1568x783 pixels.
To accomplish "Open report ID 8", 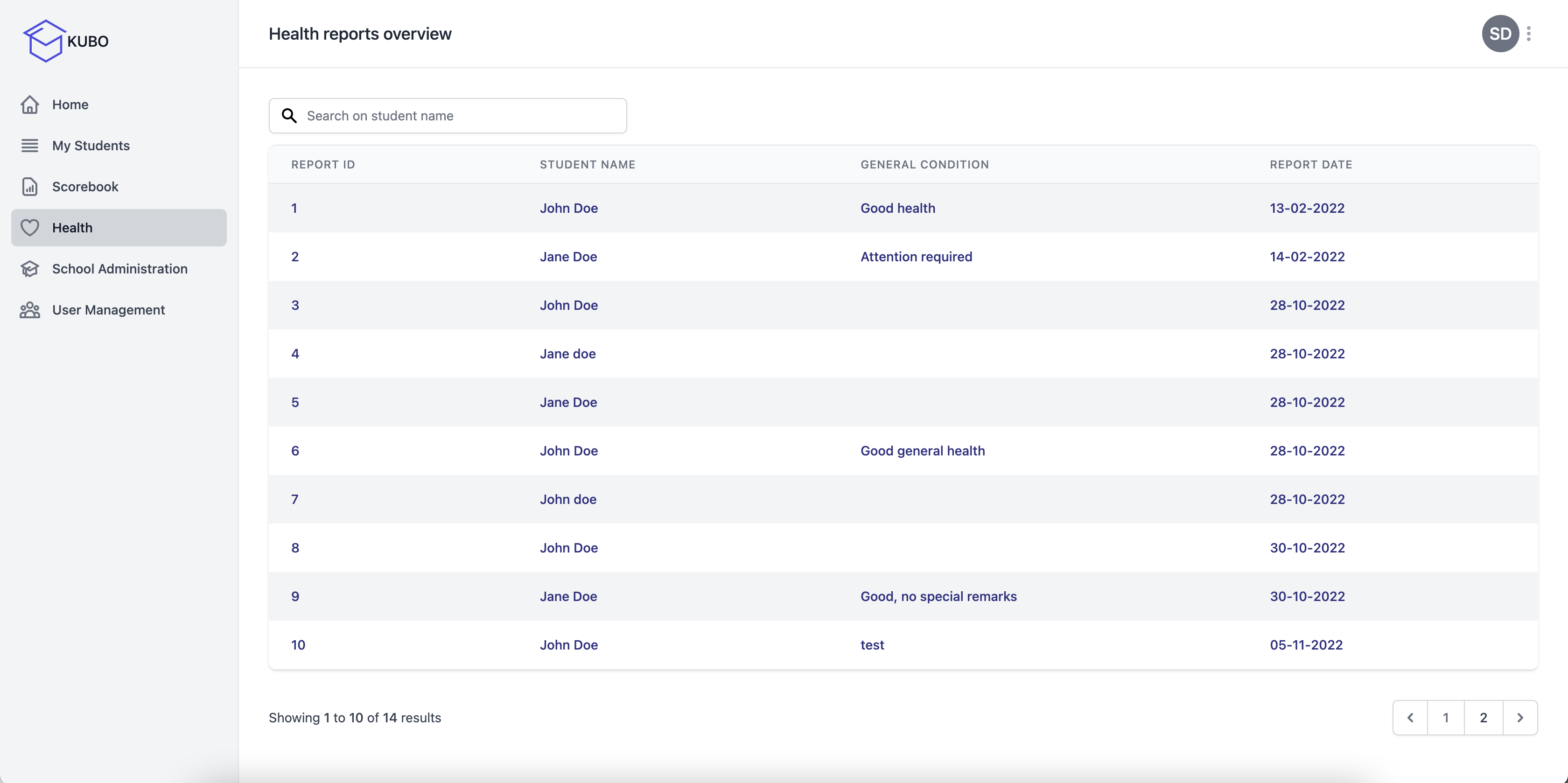I will [294, 548].
